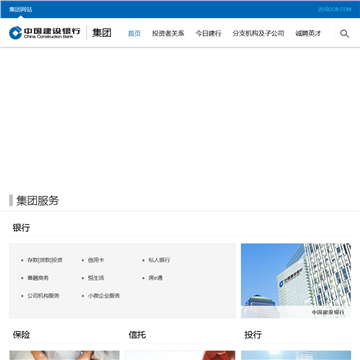This screenshot has height=360, width=360.
Task: Click the 集团 label beside the logo
Action: [x=102, y=33]
